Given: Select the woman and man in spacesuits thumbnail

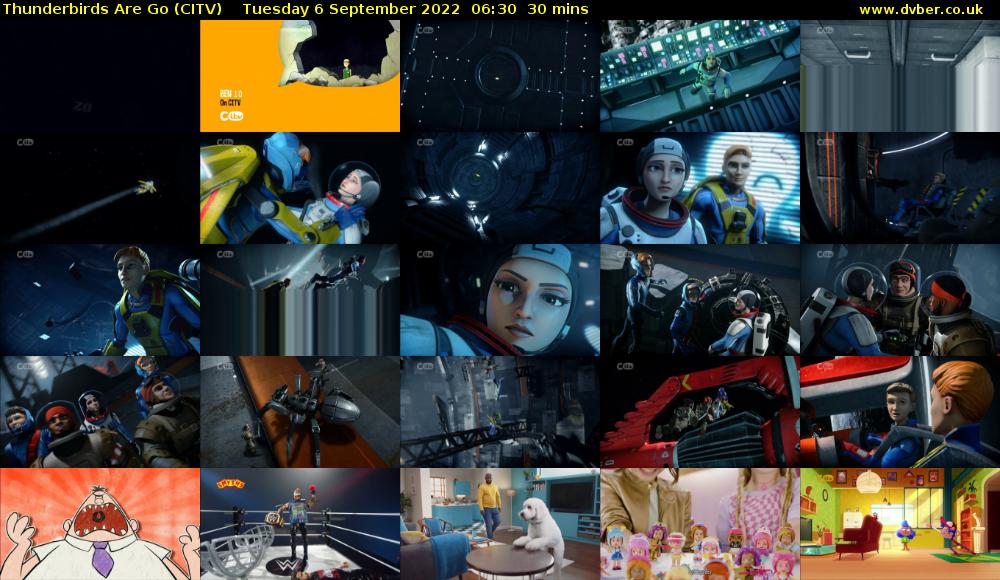Looking at the screenshot, I should point(700,188).
